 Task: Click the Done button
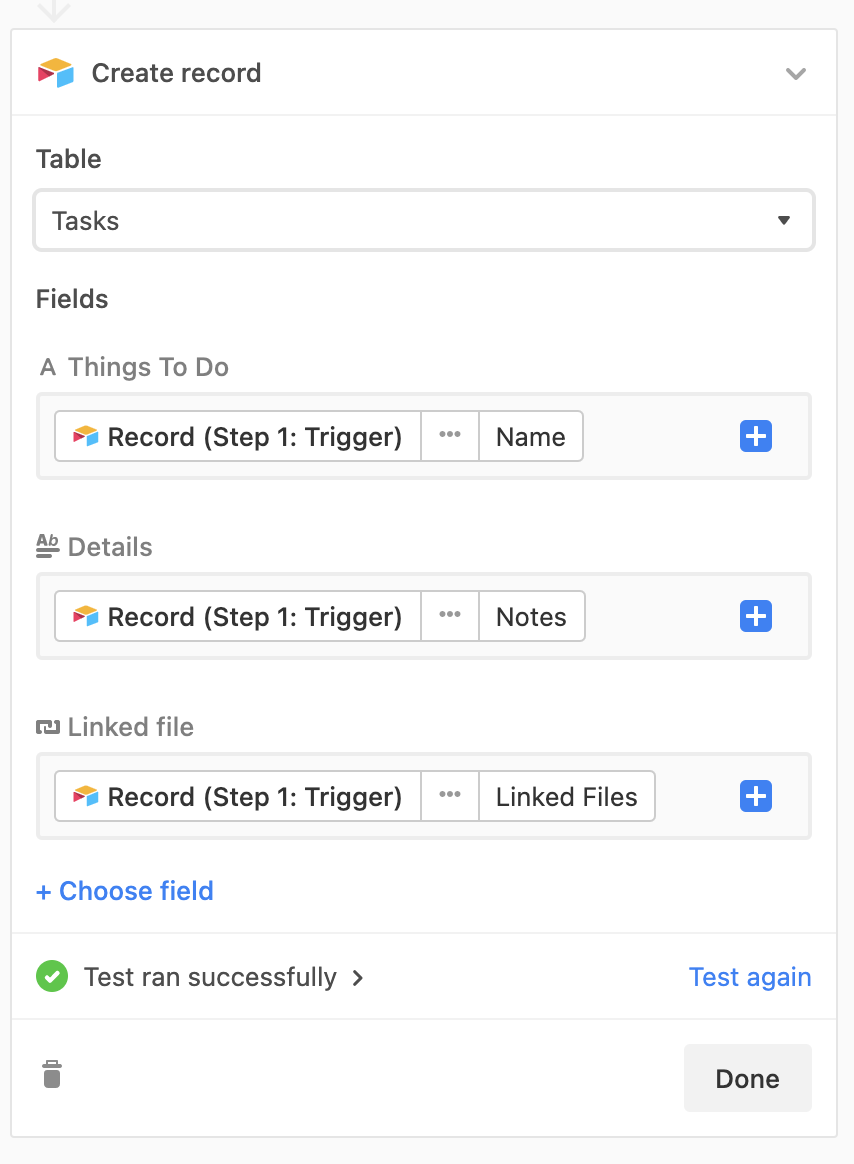(x=748, y=1078)
